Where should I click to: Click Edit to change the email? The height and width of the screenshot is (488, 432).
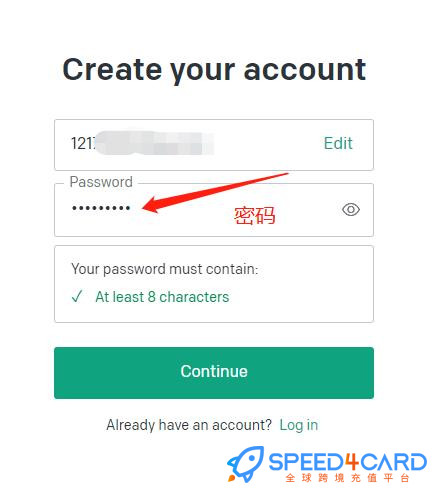(338, 143)
